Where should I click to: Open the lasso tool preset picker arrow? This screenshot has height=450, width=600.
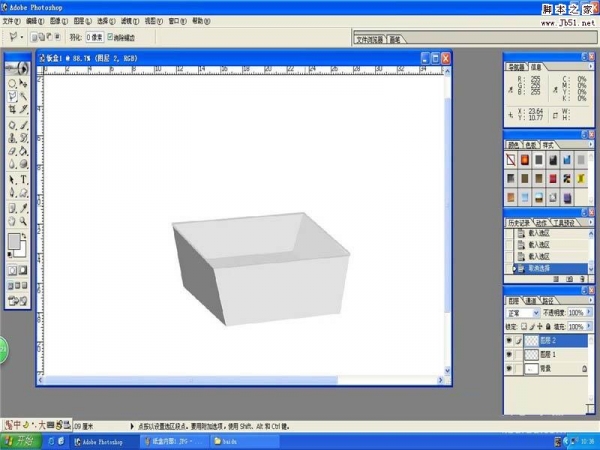point(22,37)
